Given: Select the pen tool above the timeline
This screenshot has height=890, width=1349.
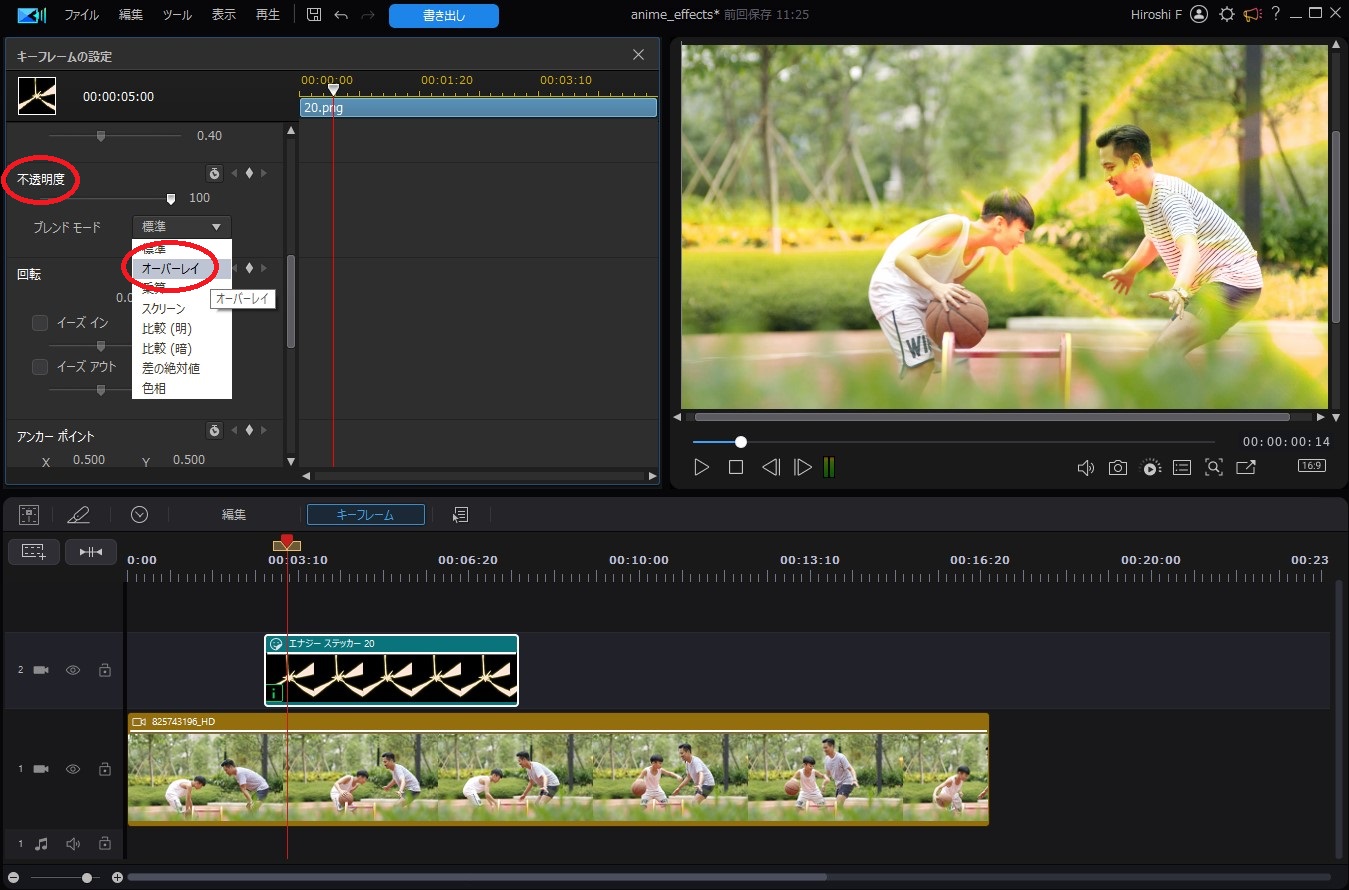Looking at the screenshot, I should [x=78, y=515].
